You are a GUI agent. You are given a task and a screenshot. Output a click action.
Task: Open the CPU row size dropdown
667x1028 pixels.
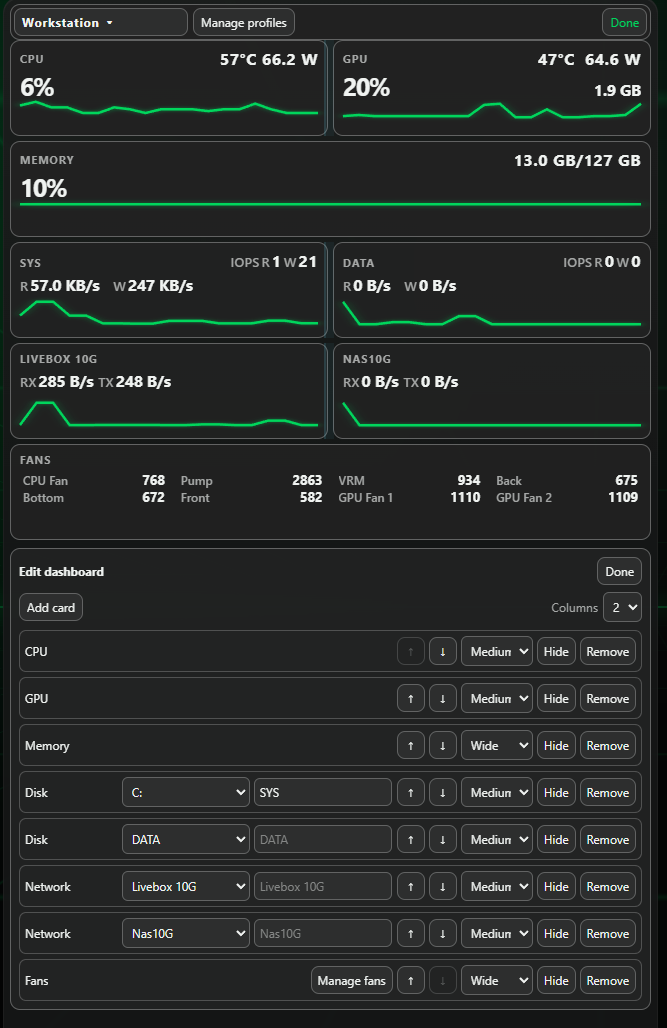[x=496, y=652]
